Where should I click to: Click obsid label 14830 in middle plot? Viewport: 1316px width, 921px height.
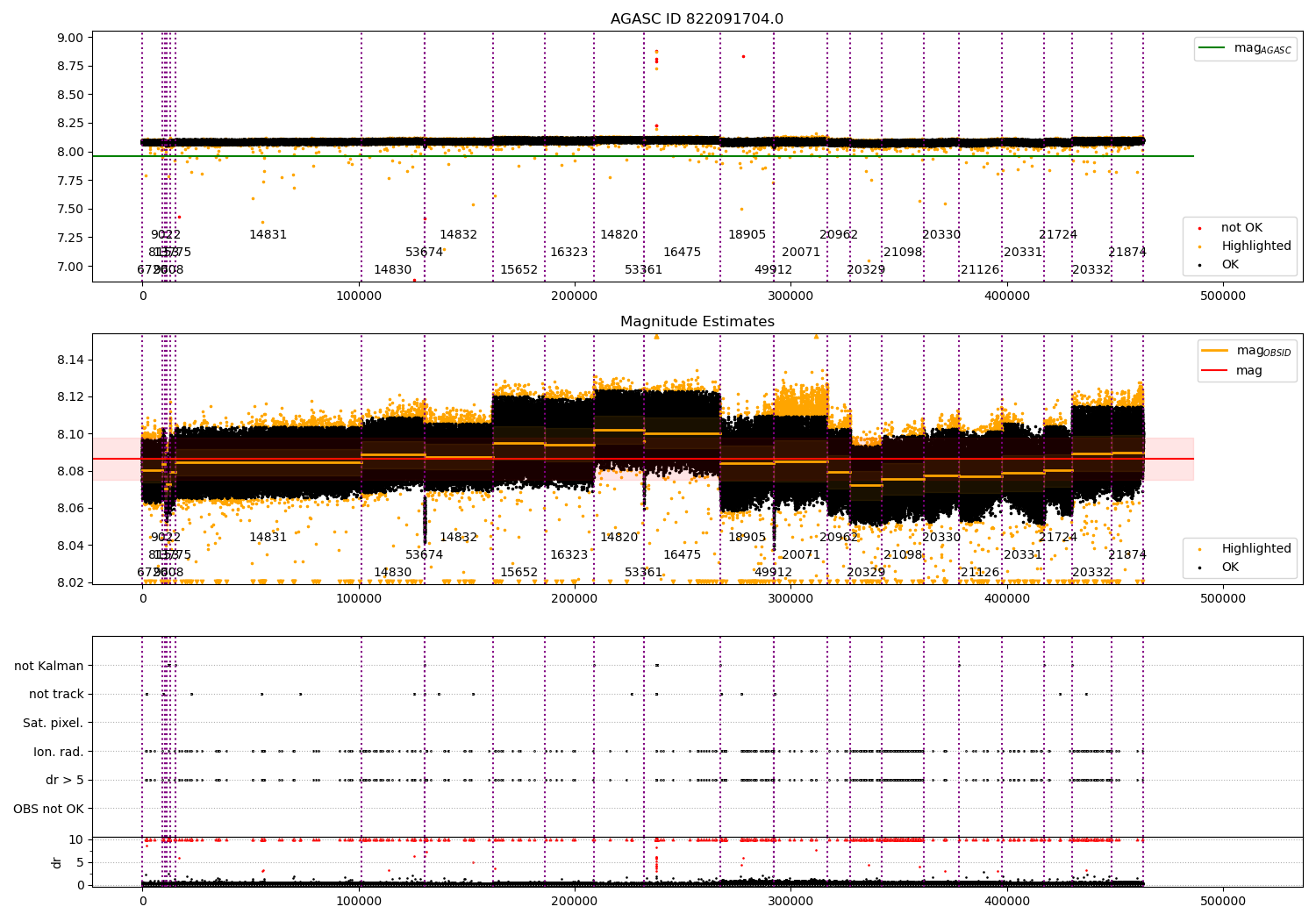392,573
